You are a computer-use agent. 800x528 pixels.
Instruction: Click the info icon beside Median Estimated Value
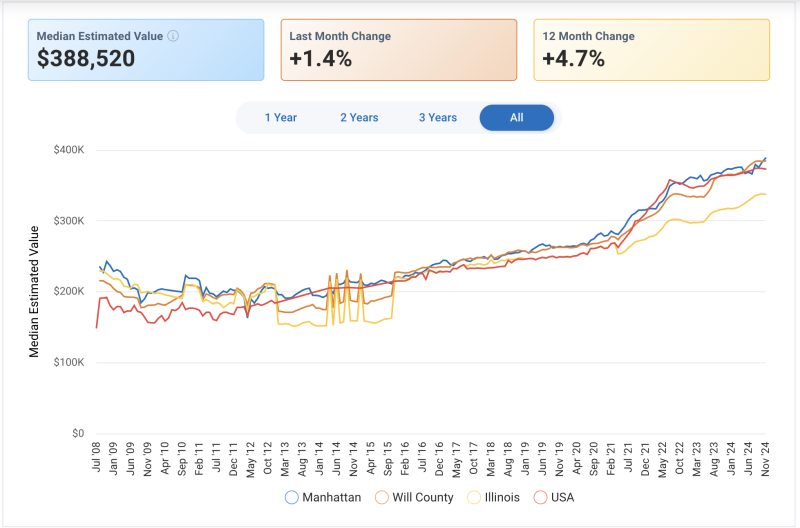[x=173, y=36]
